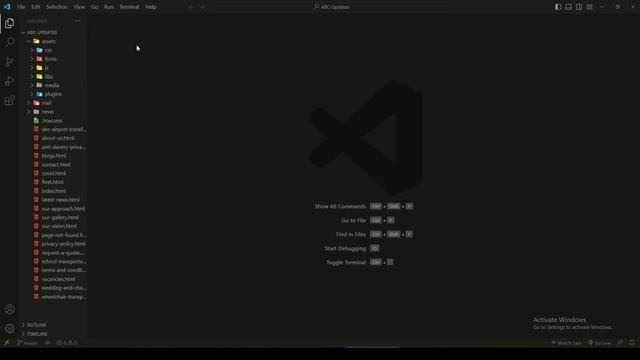640x360 pixels.
Task: Open the fleet.html file
Action: tap(54, 182)
